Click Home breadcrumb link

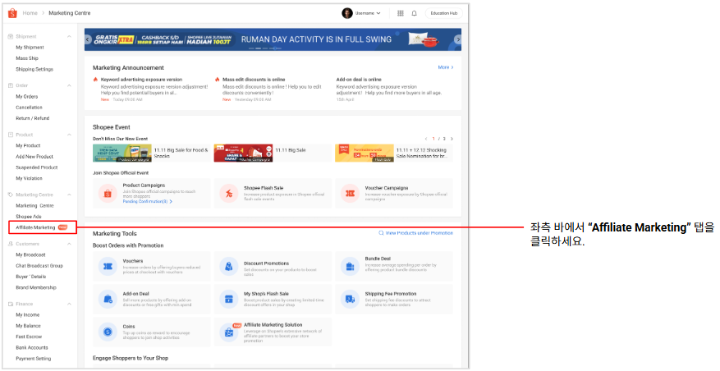coord(30,13)
